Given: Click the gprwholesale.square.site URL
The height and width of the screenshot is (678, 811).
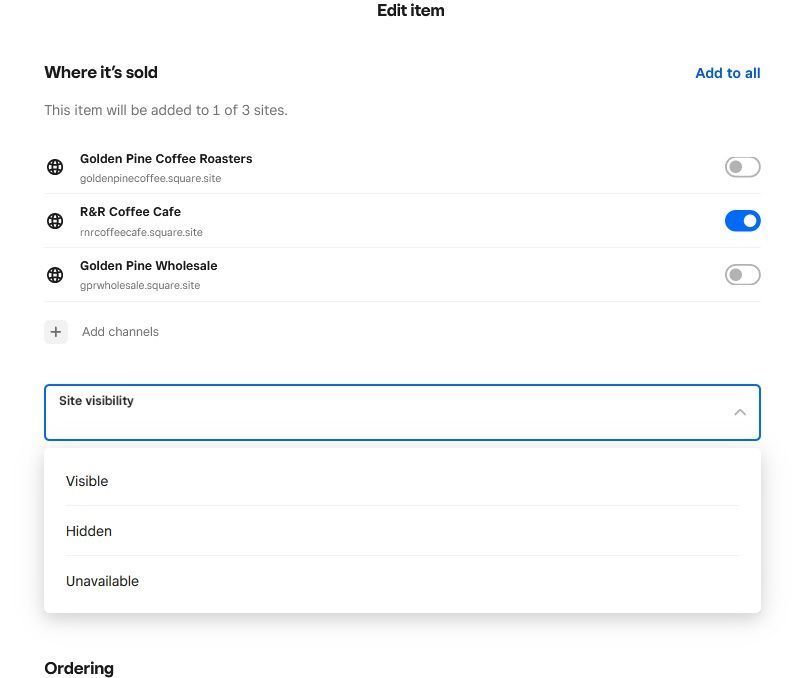Looking at the screenshot, I should click(140, 286).
